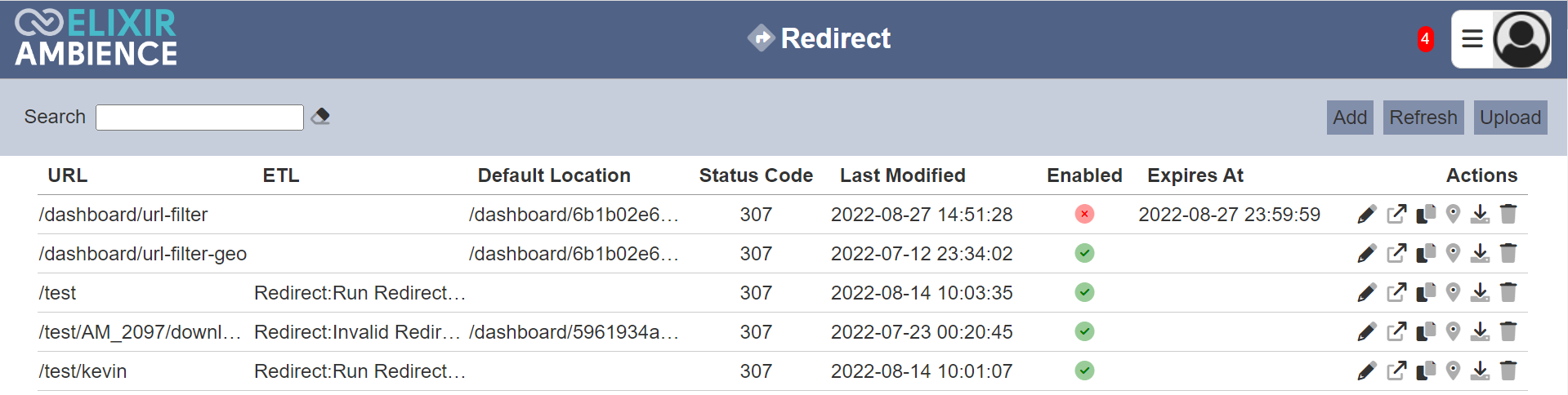
Task: Click the Upload button
Action: coord(1510,118)
